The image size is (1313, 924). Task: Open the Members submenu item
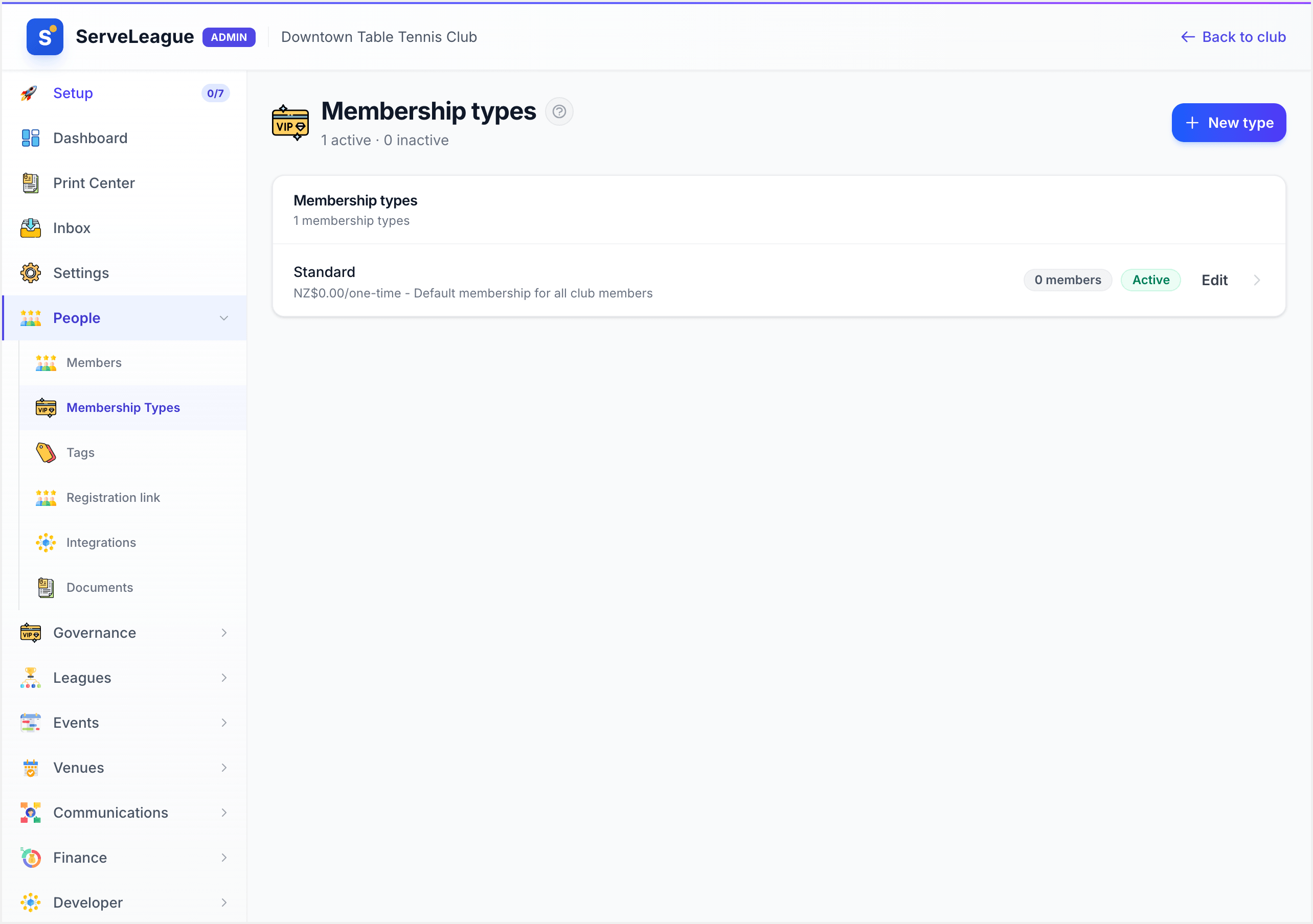[132, 362]
